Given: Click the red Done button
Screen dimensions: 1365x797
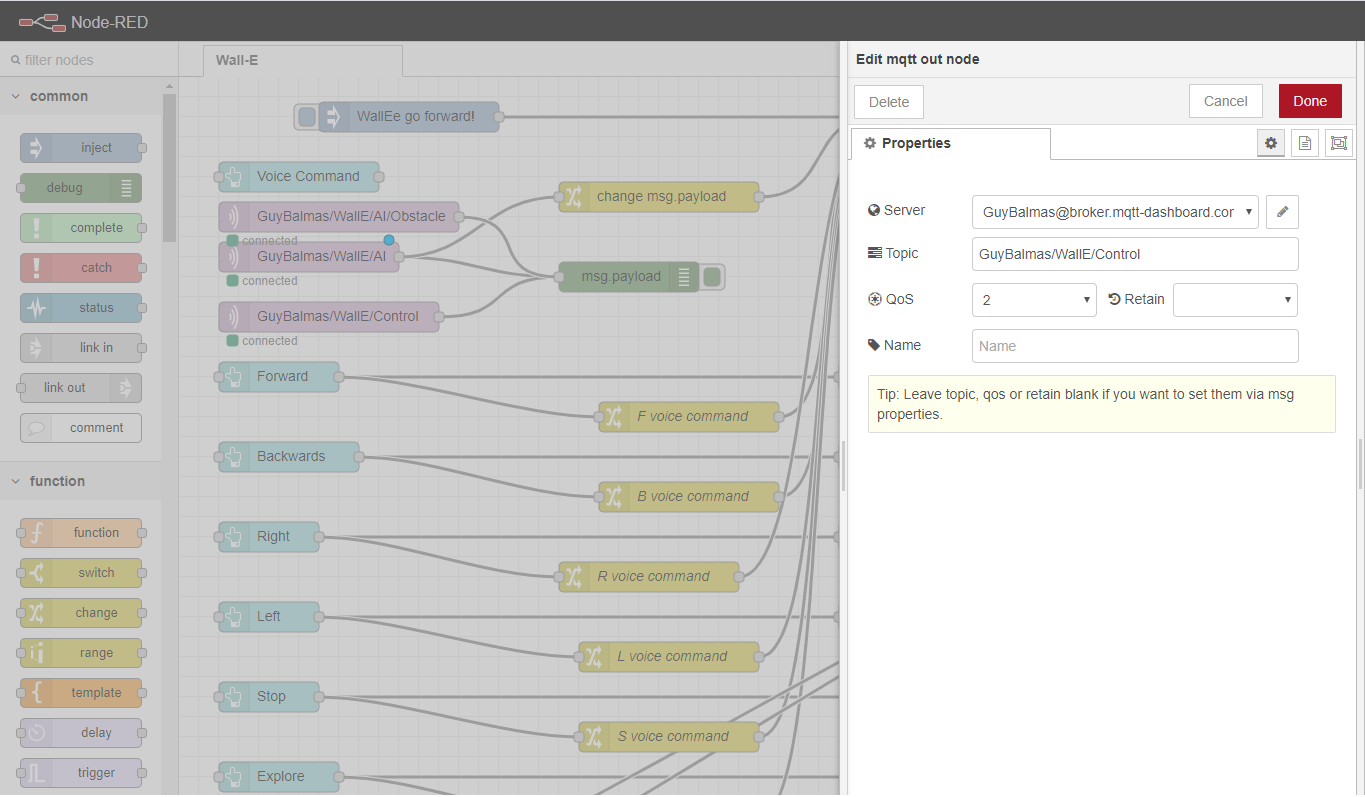Looking at the screenshot, I should point(1310,101).
